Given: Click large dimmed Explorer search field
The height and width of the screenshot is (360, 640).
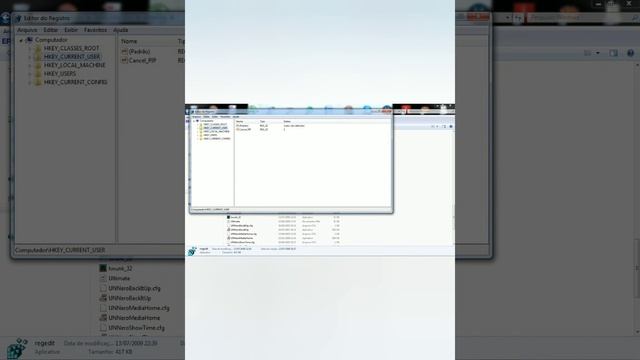Looking at the screenshot, I should pyautogui.click(x=582, y=18).
